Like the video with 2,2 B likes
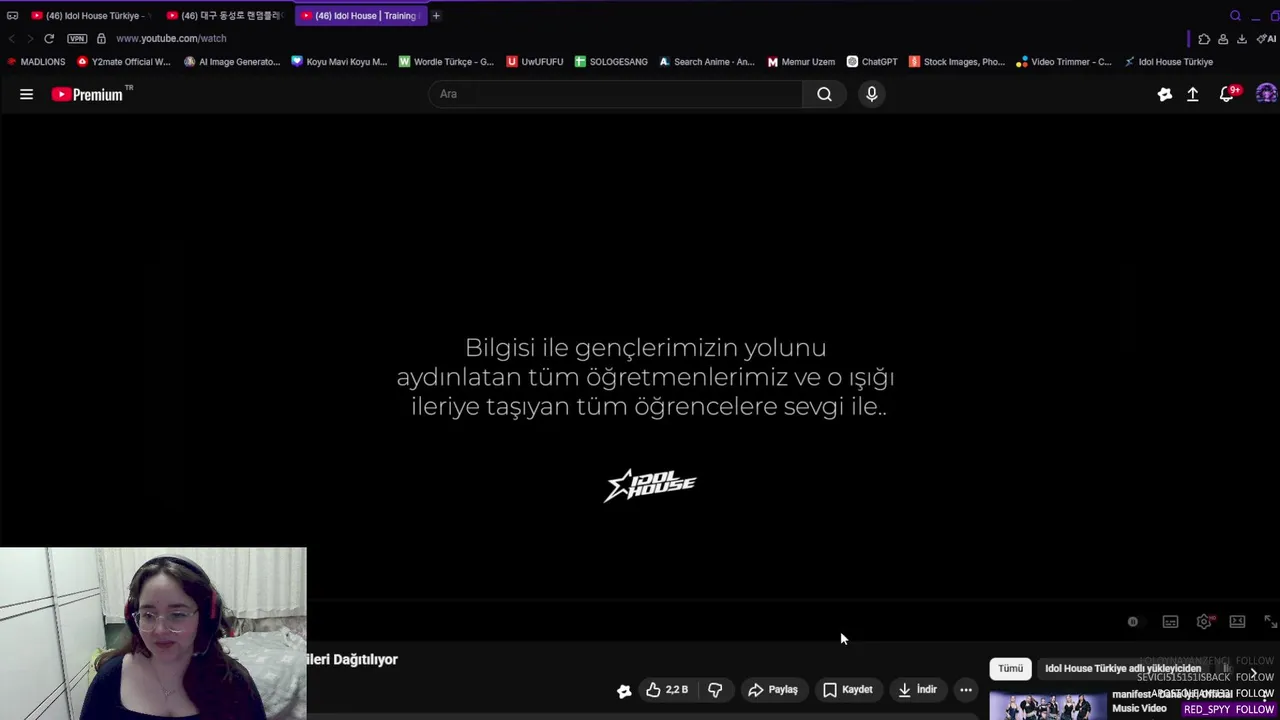The image size is (1280, 720). coord(666,690)
